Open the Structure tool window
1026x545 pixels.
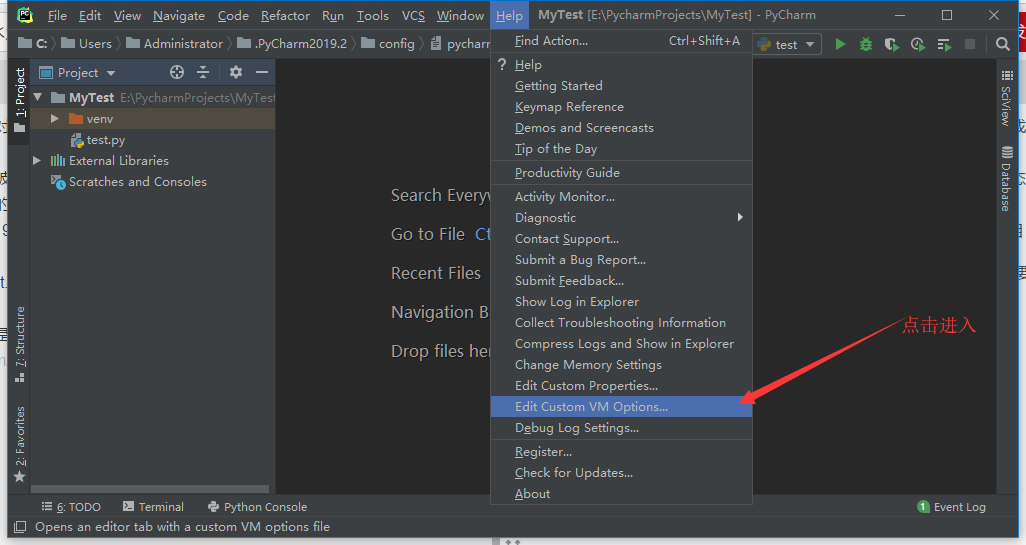click(20, 344)
